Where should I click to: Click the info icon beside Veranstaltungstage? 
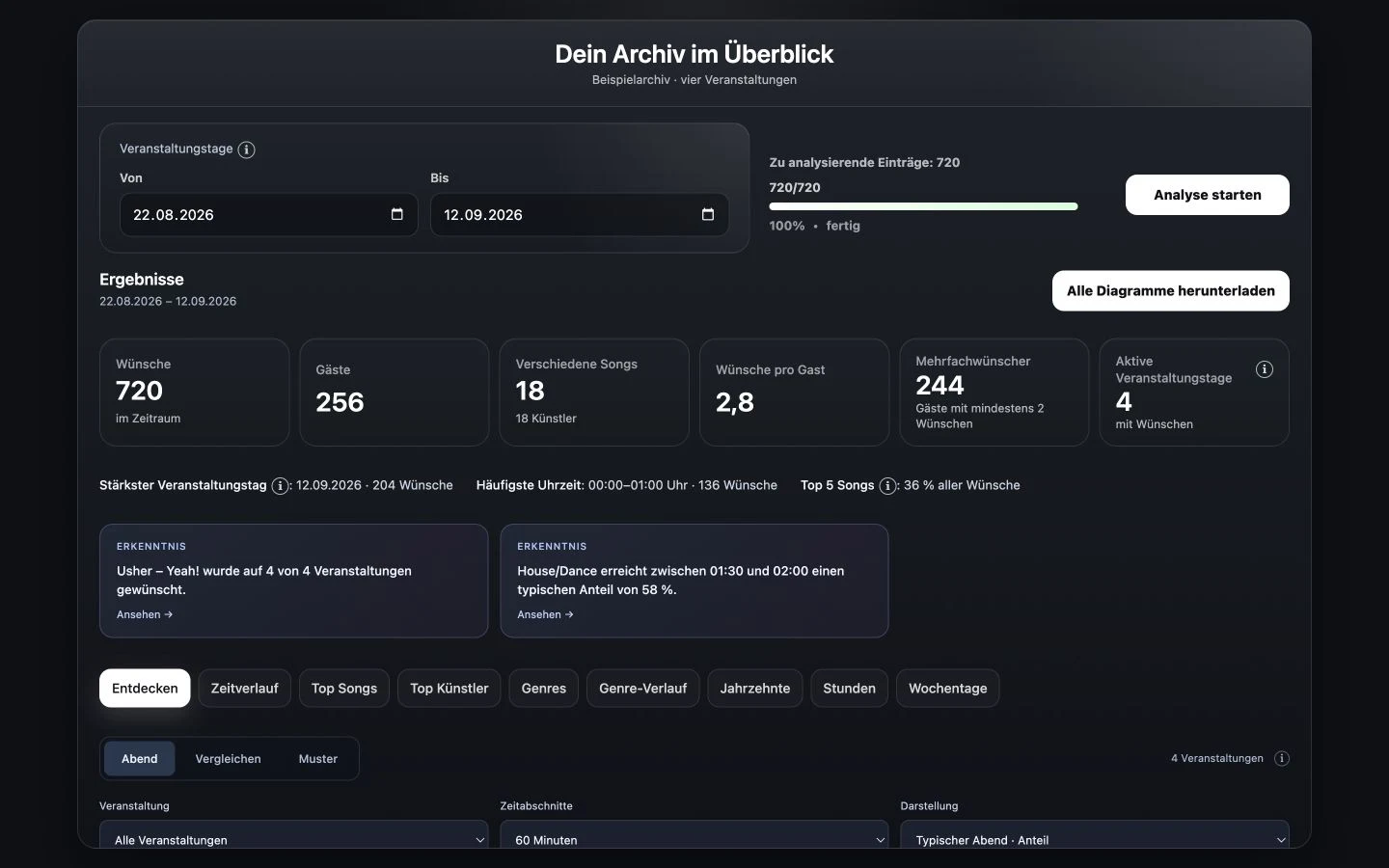(x=246, y=149)
